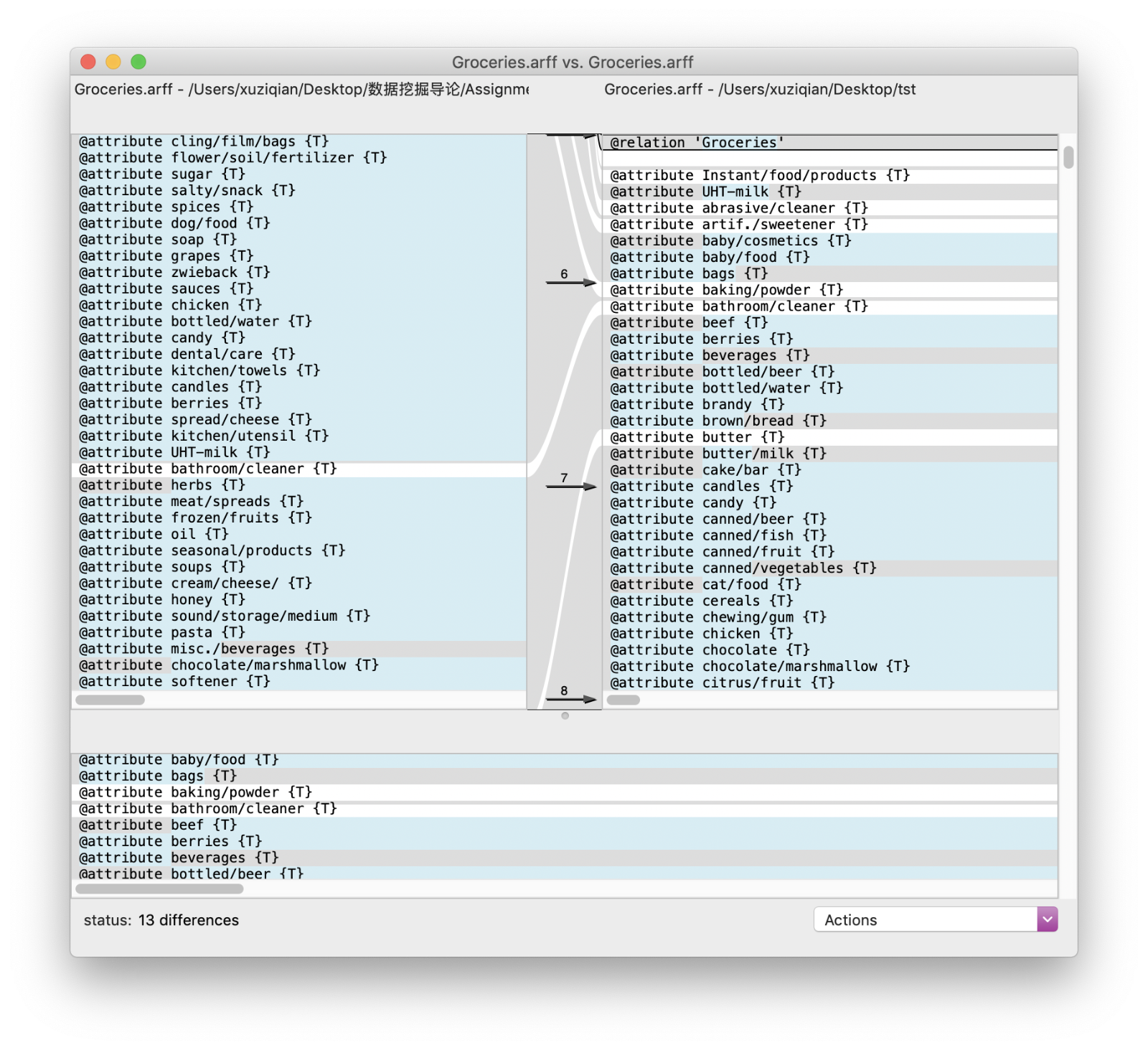Select left line 'dog/food {T}'
The image size is (1148, 1050).
pyautogui.click(x=299, y=224)
